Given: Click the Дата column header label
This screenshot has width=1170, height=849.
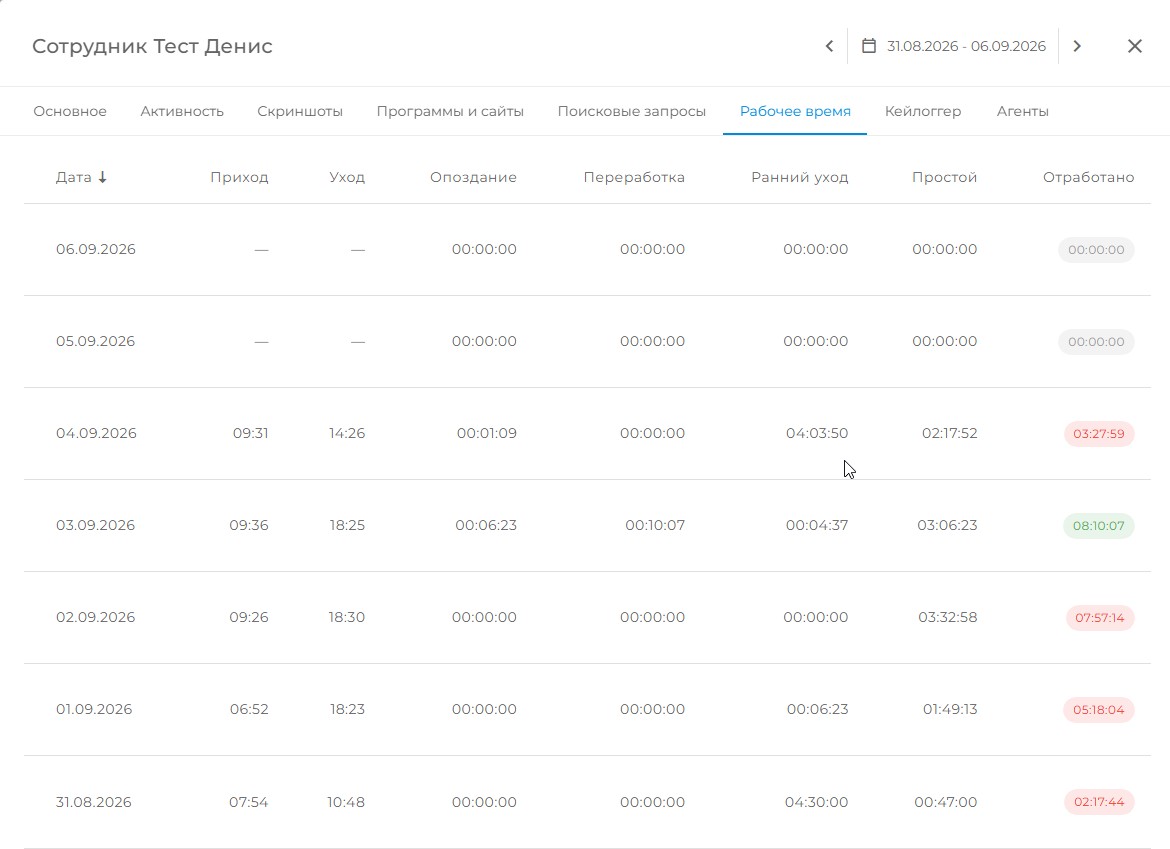Looking at the screenshot, I should [x=74, y=178].
